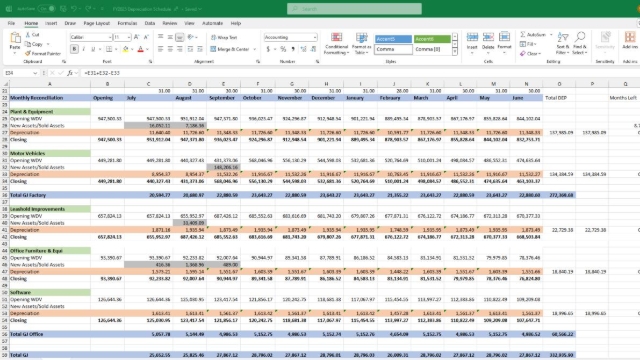
Task: Open the File menu tab
Action: pos(11,23)
